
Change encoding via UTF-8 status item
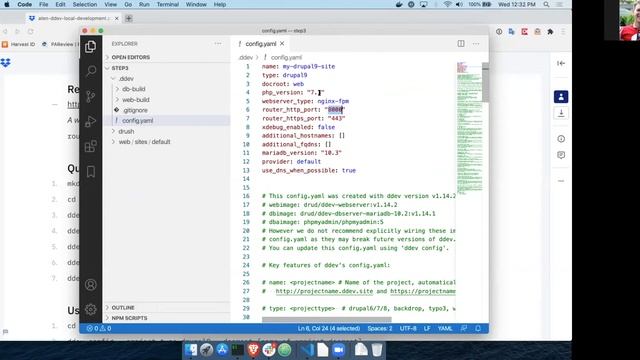[x=408, y=328]
